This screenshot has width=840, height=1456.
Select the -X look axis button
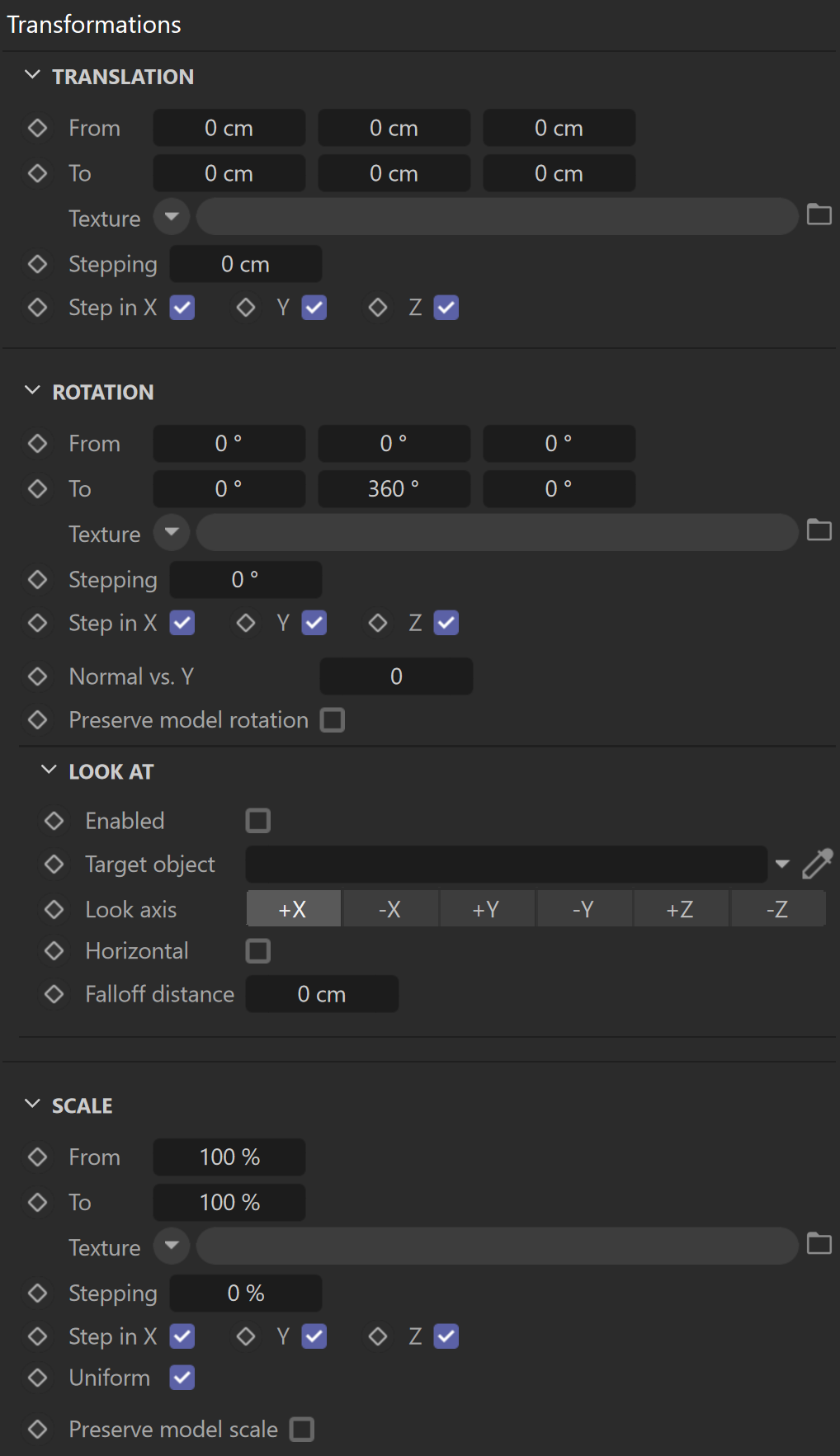click(x=390, y=909)
